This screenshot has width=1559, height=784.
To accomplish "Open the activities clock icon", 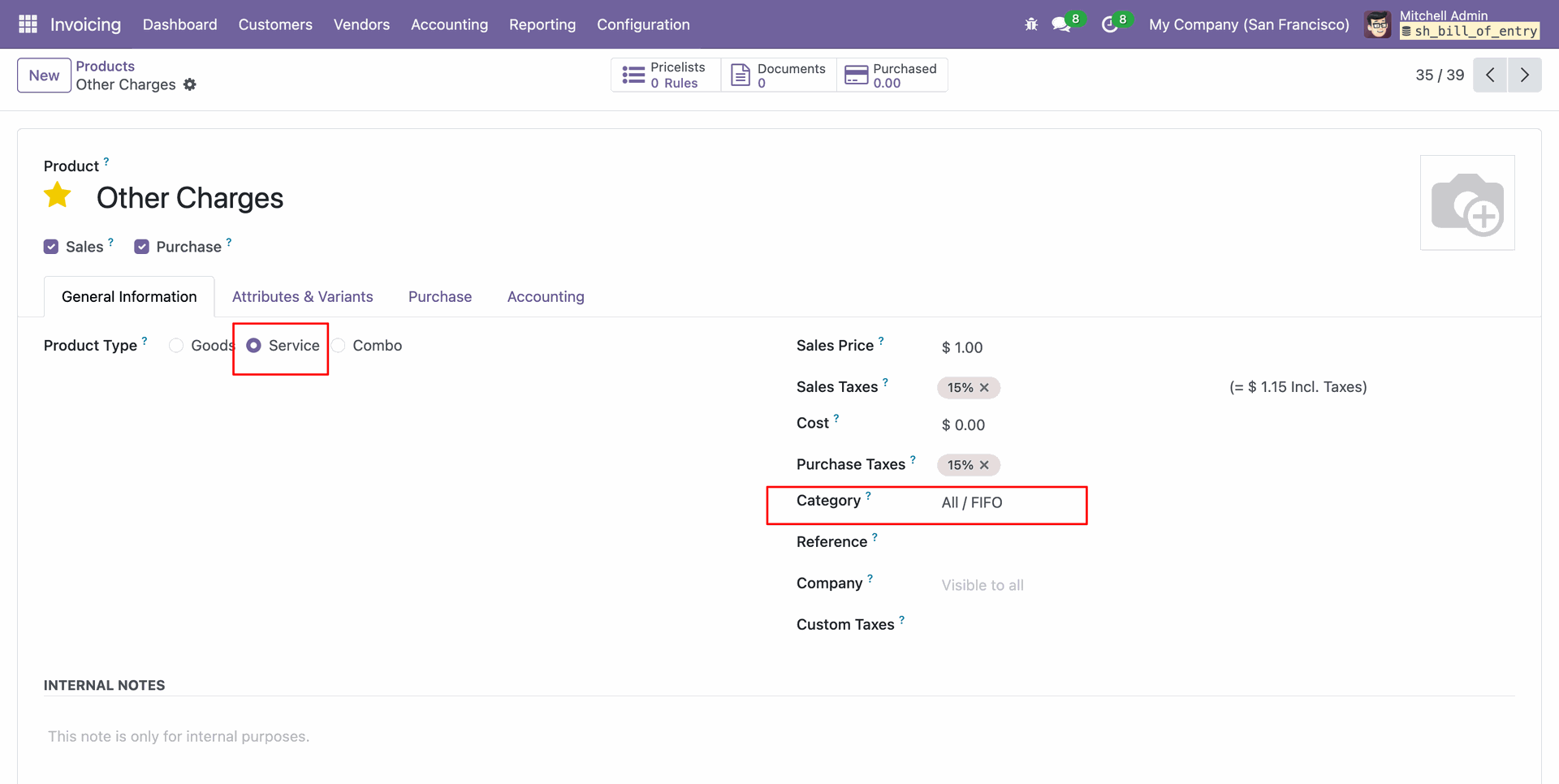I will [1109, 24].
